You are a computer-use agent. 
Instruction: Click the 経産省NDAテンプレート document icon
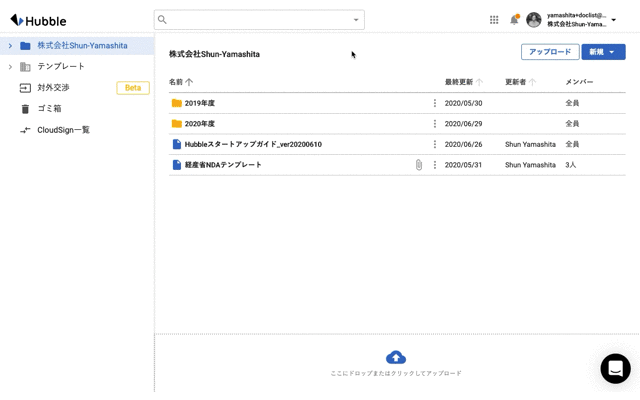[177, 164]
